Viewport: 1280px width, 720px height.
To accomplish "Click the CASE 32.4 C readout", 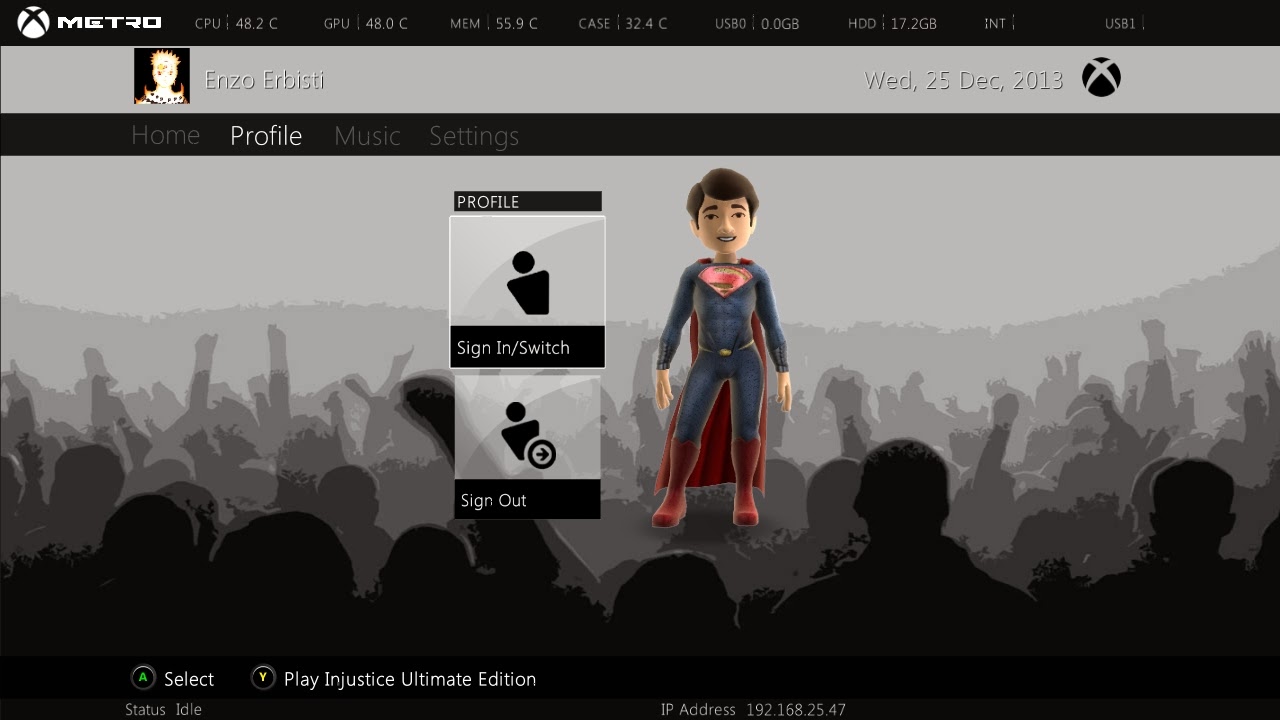I will [x=623, y=23].
